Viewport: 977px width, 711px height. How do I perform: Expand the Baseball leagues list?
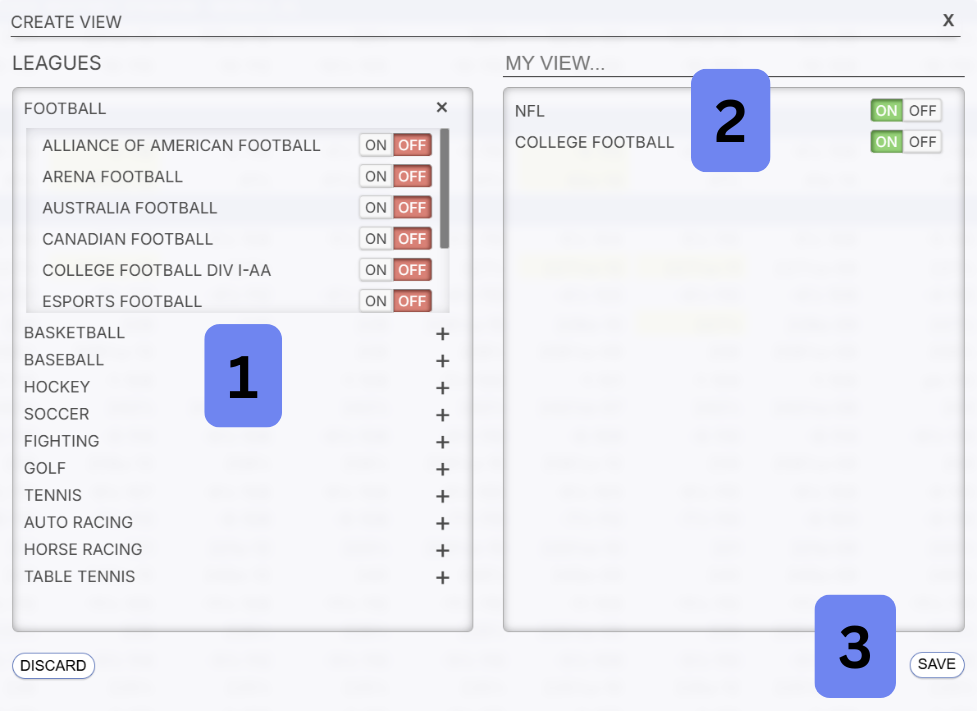click(442, 361)
